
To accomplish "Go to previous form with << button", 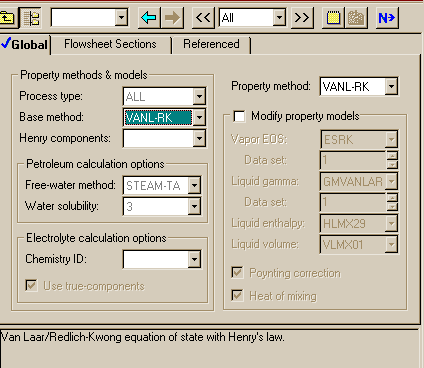I will 203,18.
